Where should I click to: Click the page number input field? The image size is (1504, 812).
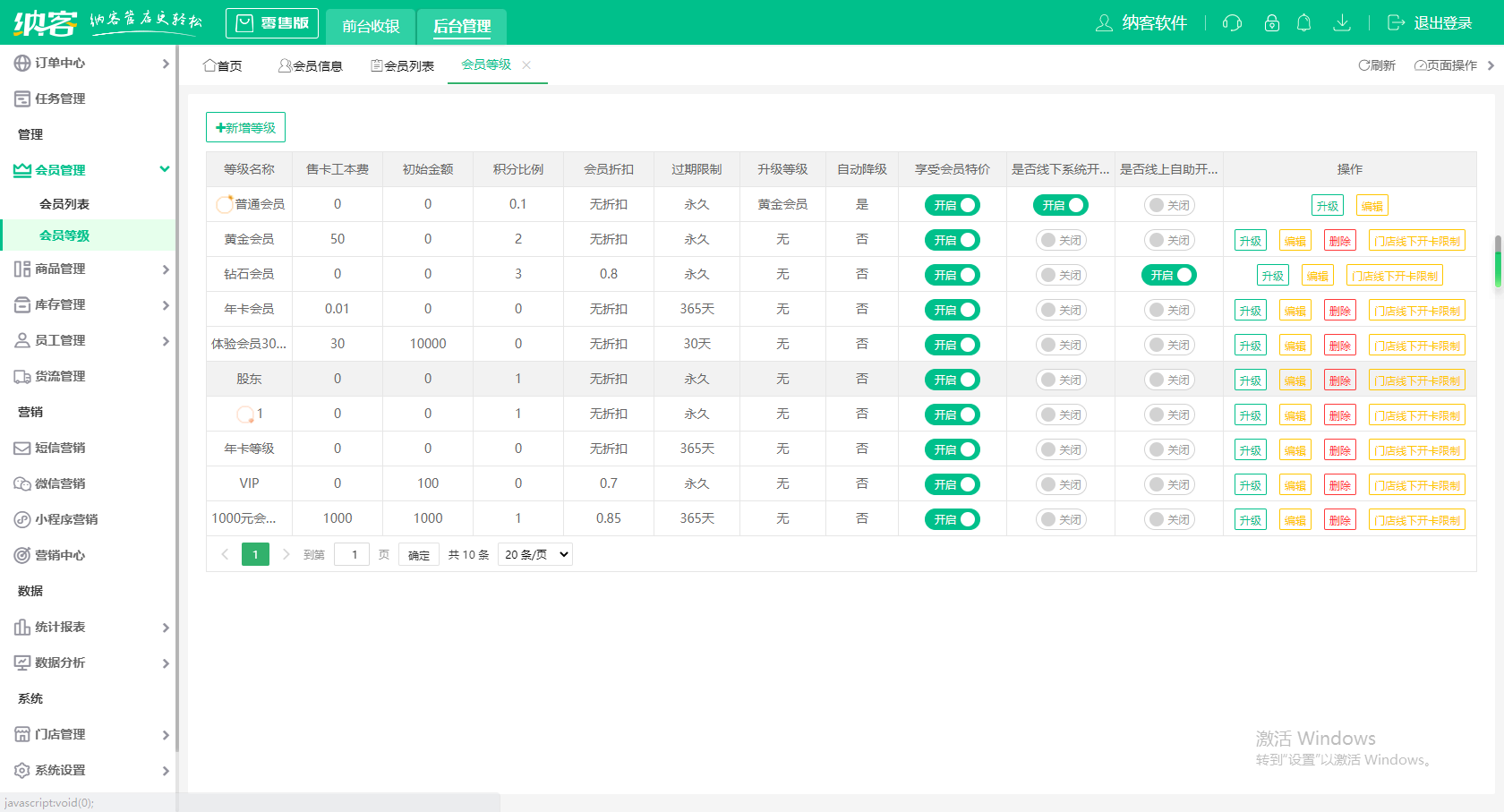pos(352,554)
